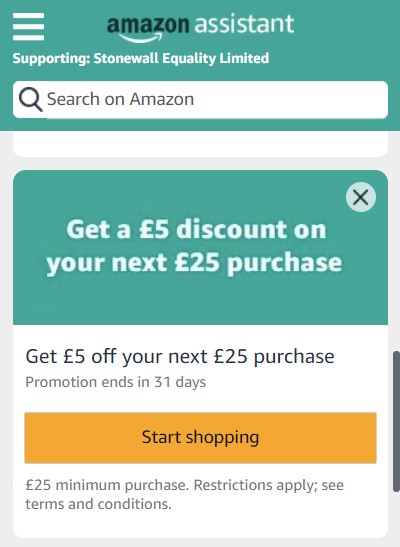Viewport: 400px width, 547px height.
Task: Dismiss the £5 discount promotion card
Action: pyautogui.click(x=361, y=197)
